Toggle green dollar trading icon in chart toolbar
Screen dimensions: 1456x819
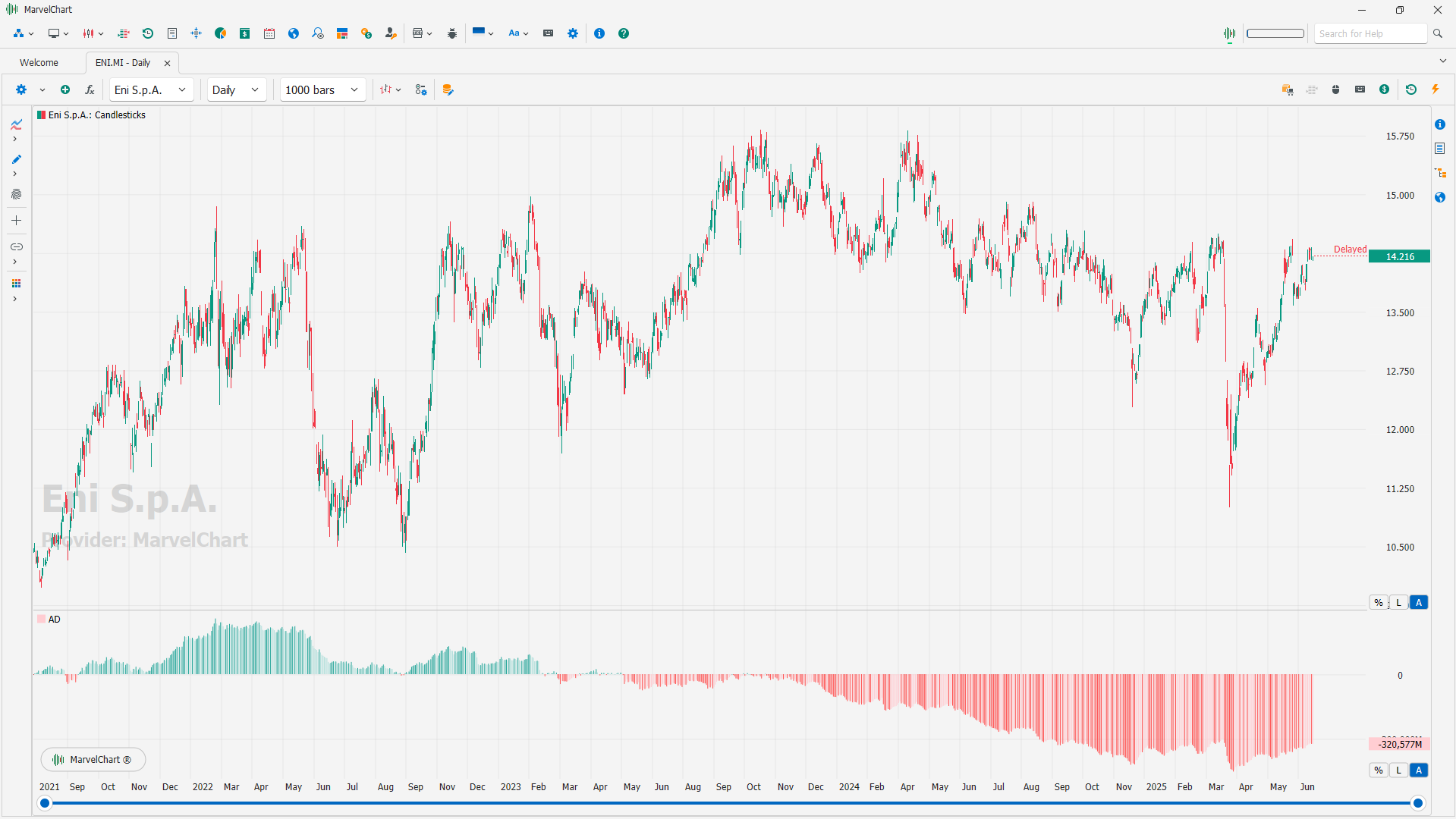1385,89
